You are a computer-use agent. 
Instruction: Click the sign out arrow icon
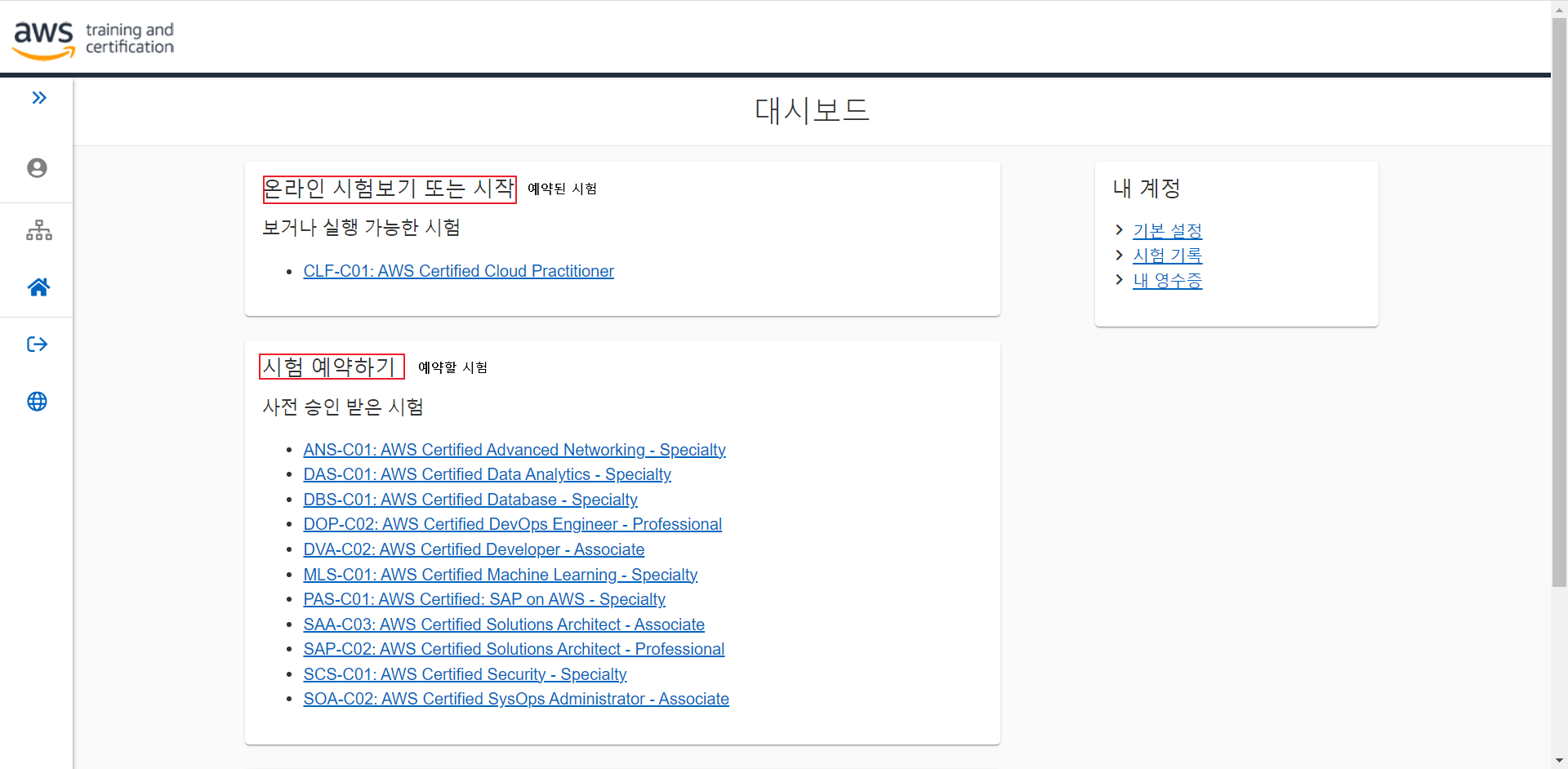pyautogui.click(x=38, y=344)
